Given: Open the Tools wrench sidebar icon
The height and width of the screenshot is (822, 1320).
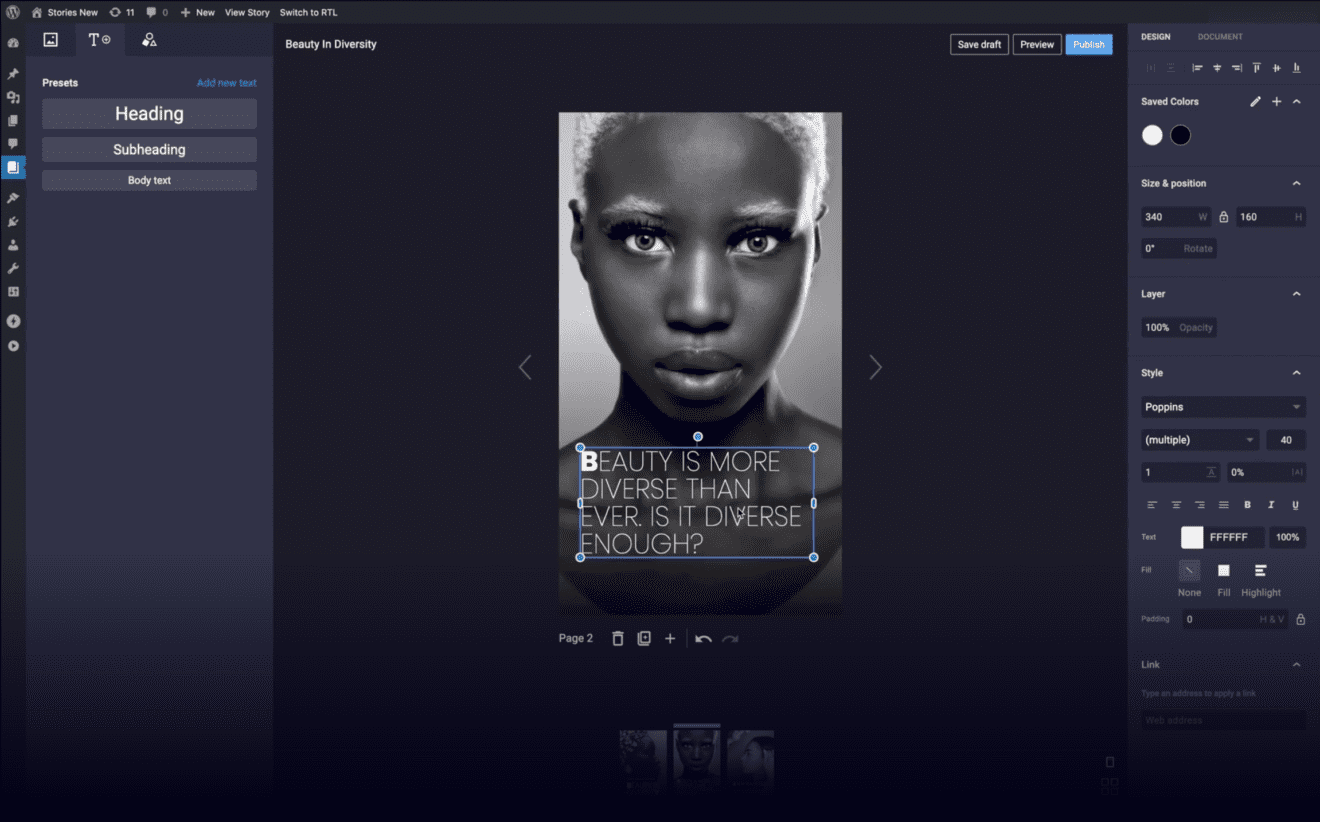Looking at the screenshot, I should (13, 269).
